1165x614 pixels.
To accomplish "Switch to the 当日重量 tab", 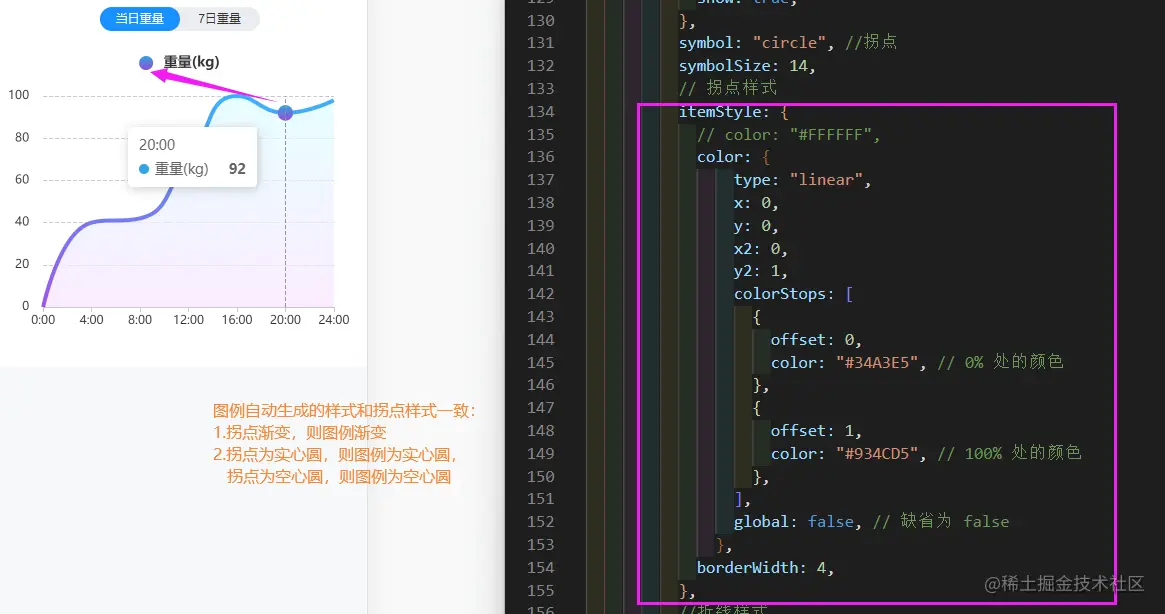I will pyautogui.click(x=140, y=19).
